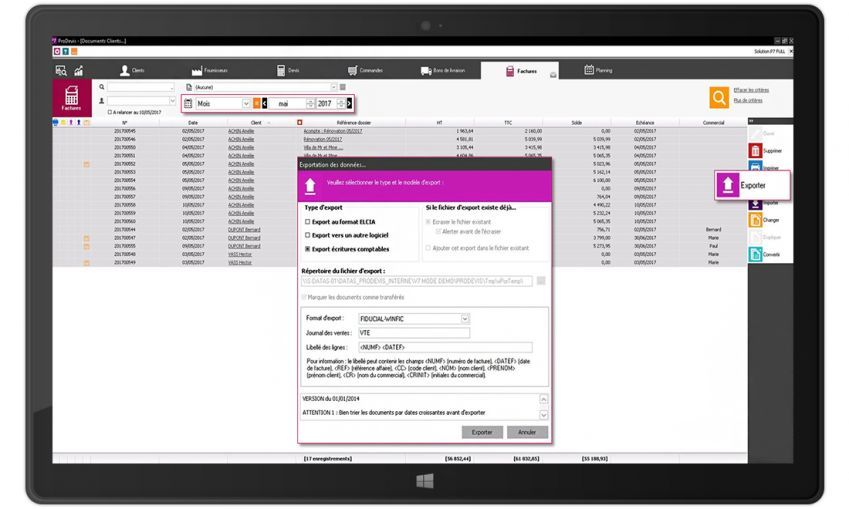The width and height of the screenshot is (849, 509).
Task: Click the Convertir icon in sidebar
Action: pyautogui.click(x=755, y=254)
